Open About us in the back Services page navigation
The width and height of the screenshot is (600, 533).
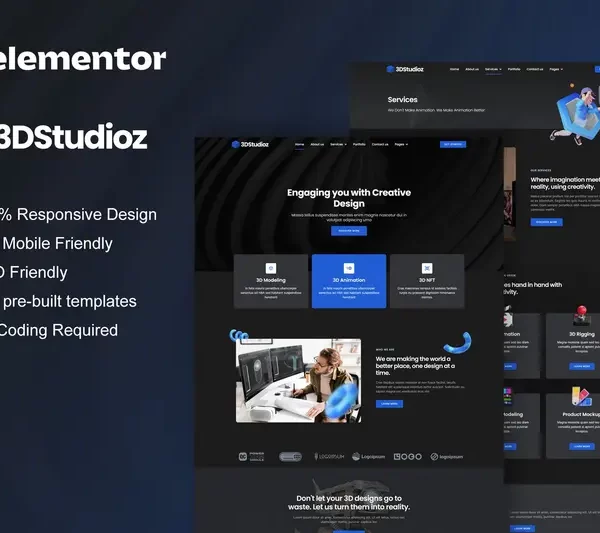pos(472,69)
